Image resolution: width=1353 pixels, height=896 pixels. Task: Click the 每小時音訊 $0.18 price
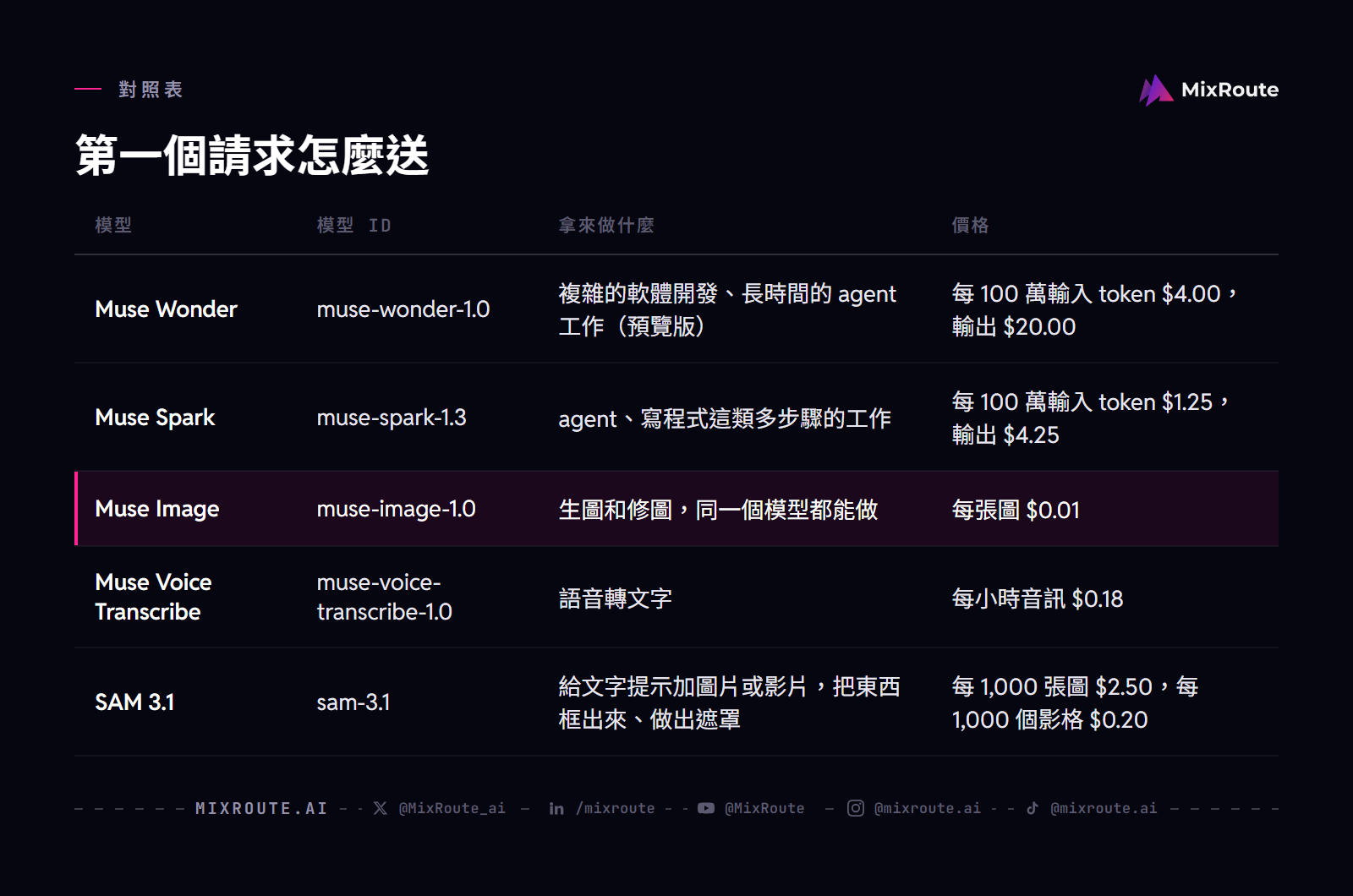1038,598
